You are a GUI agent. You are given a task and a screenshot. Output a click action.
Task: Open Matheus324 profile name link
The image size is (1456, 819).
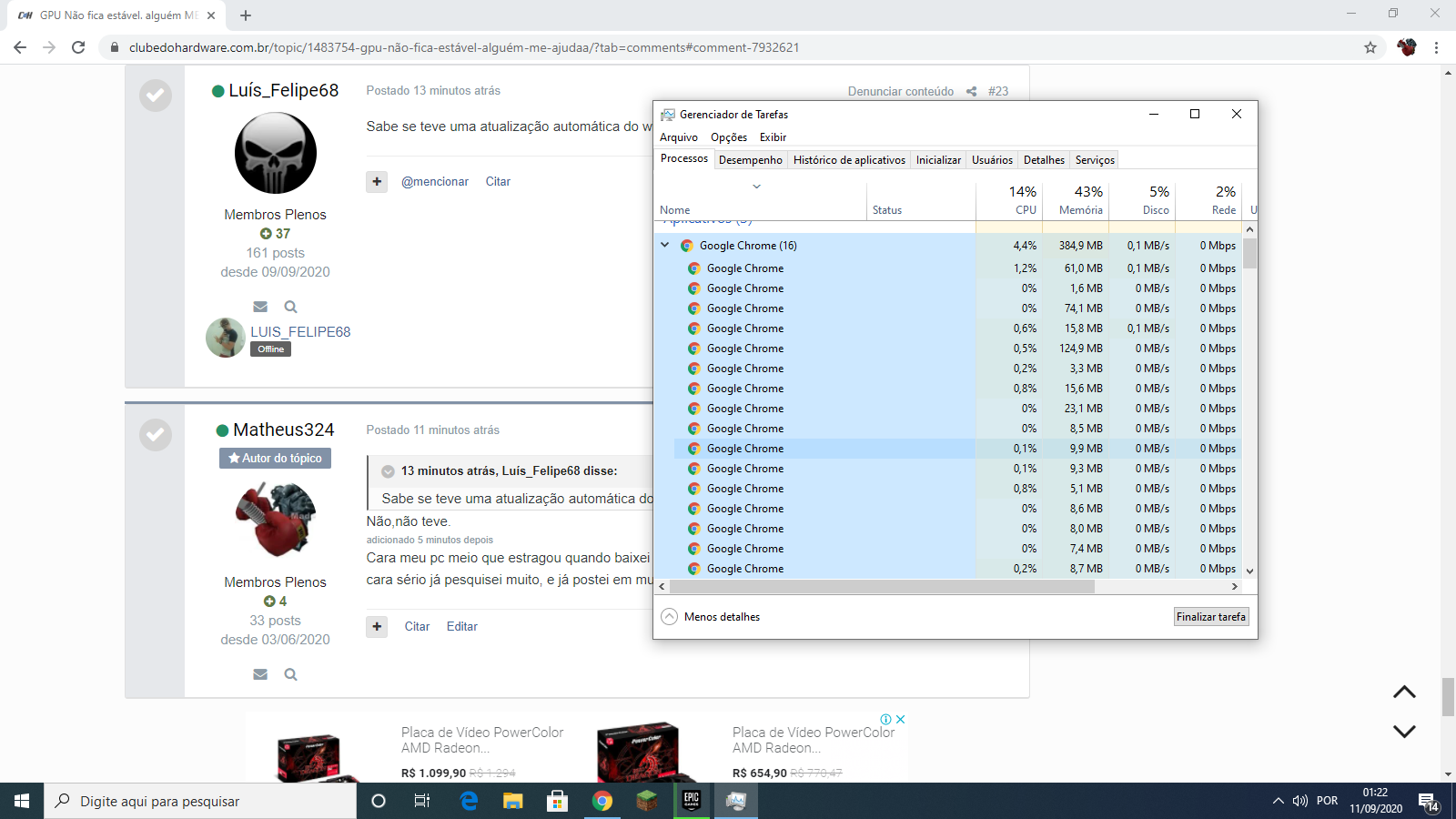click(x=283, y=430)
